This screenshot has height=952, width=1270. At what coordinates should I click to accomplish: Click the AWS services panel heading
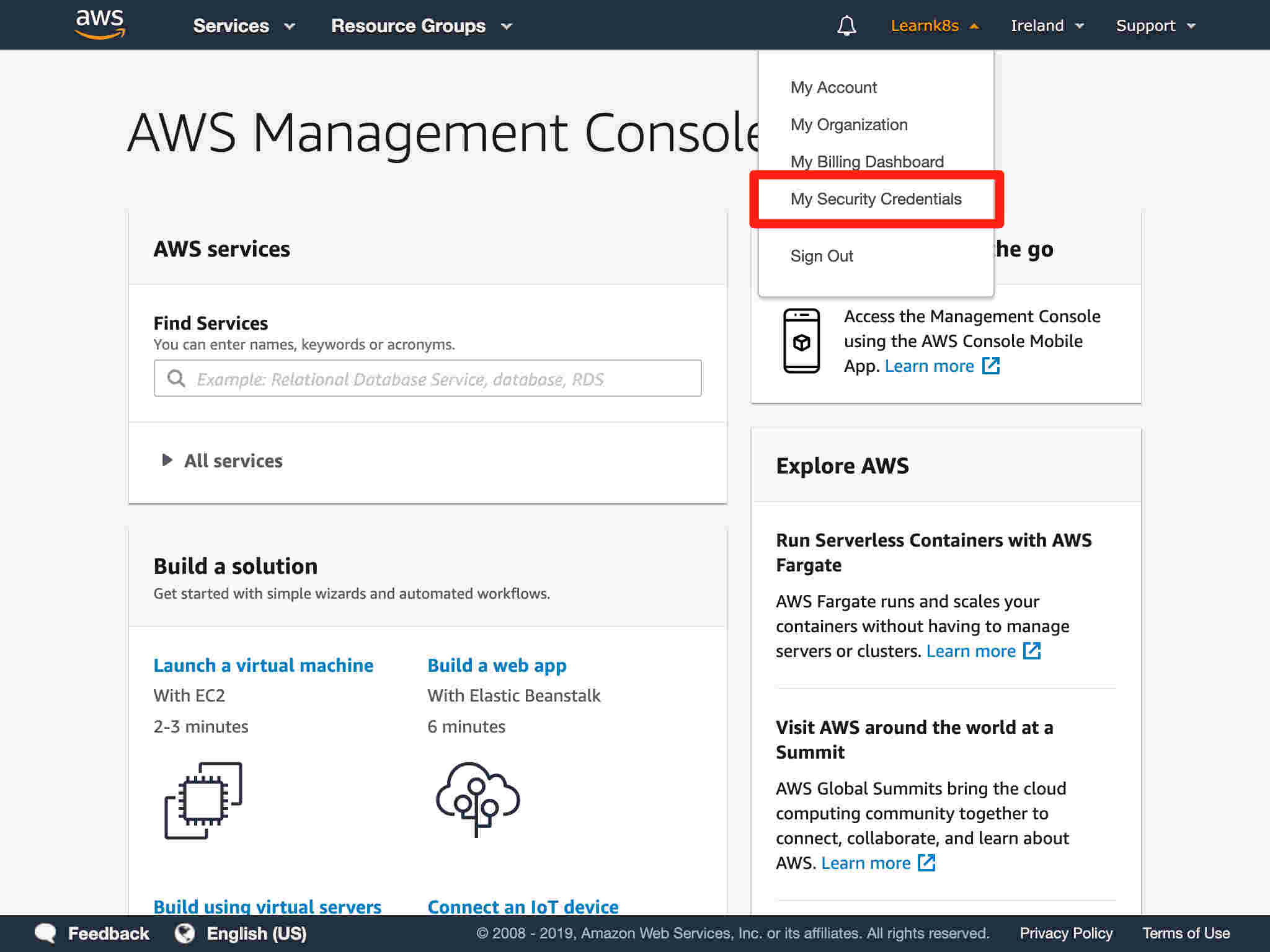coord(221,249)
